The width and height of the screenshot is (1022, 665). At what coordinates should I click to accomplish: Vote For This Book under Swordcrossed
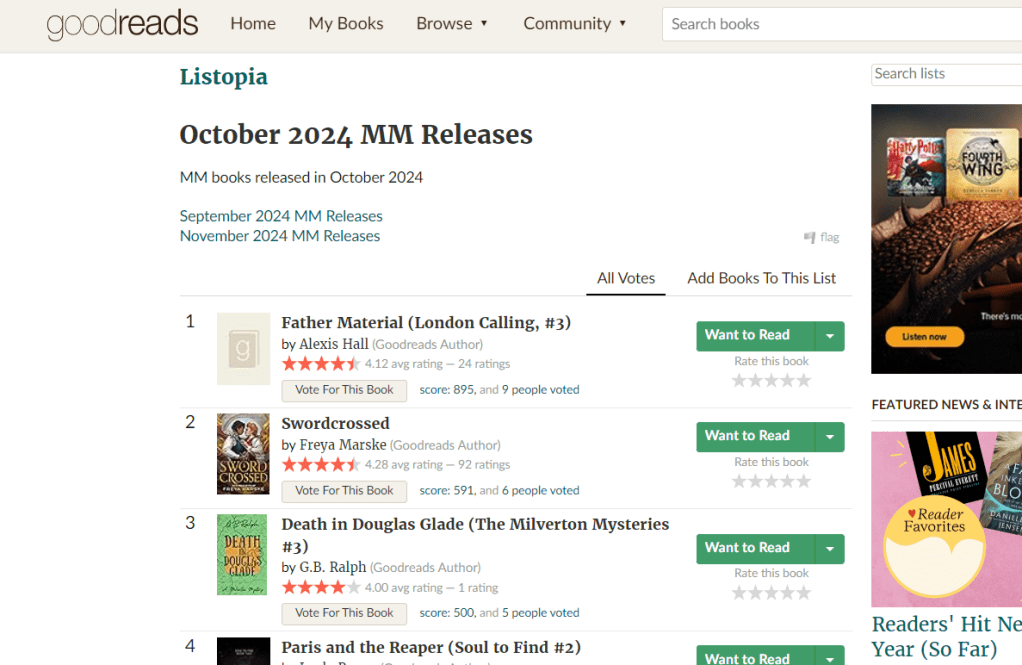[344, 491]
